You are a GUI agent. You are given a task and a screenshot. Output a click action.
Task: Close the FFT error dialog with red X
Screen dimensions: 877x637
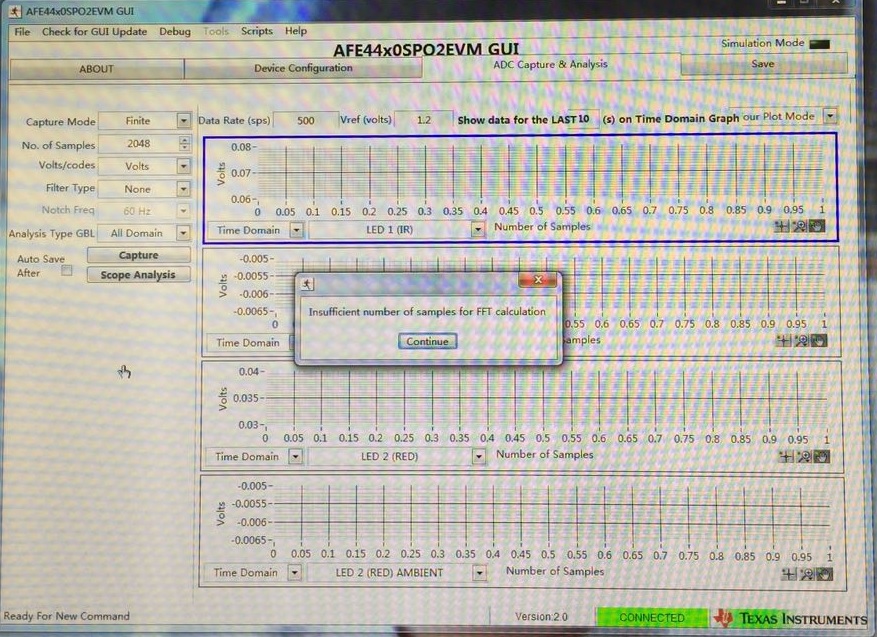(537, 280)
